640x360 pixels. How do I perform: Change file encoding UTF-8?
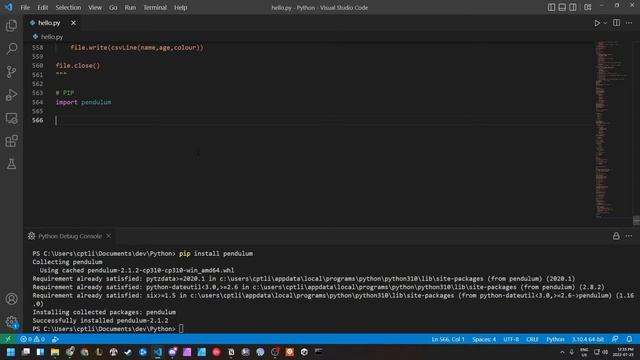click(x=511, y=339)
